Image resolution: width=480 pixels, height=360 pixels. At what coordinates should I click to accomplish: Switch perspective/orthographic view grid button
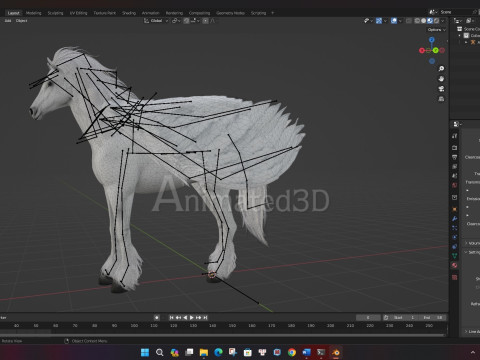[441, 99]
